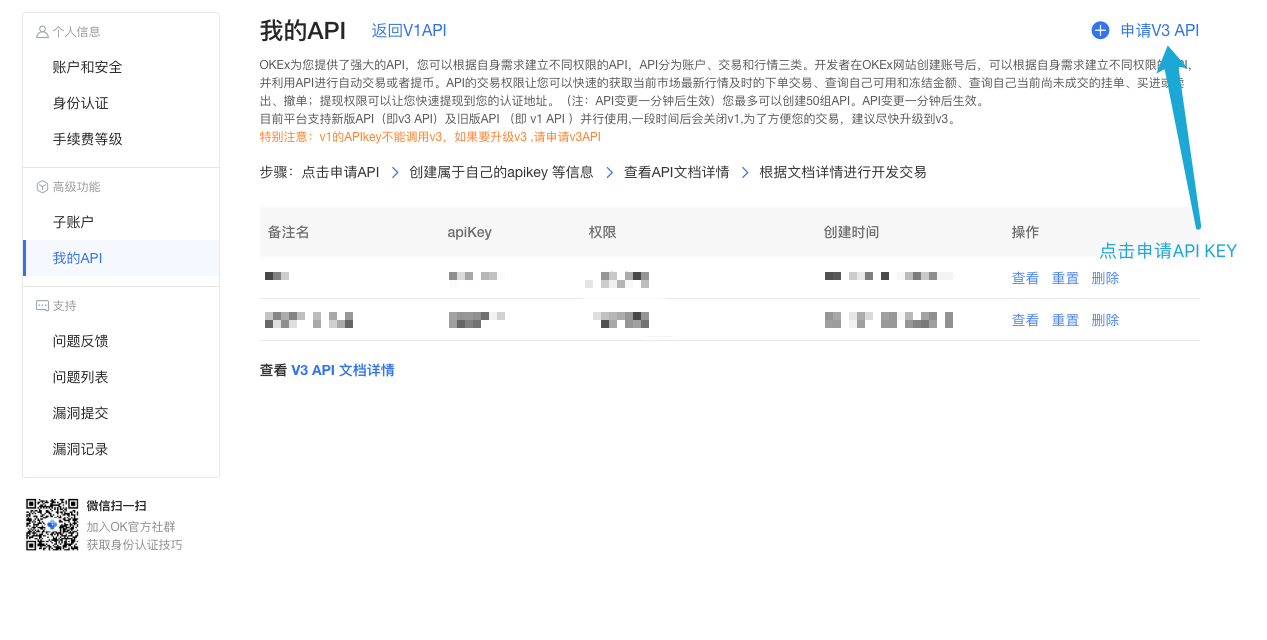Open 漏洞记录 in the sidebar
Screen dimensions: 1267x640
click(80, 449)
